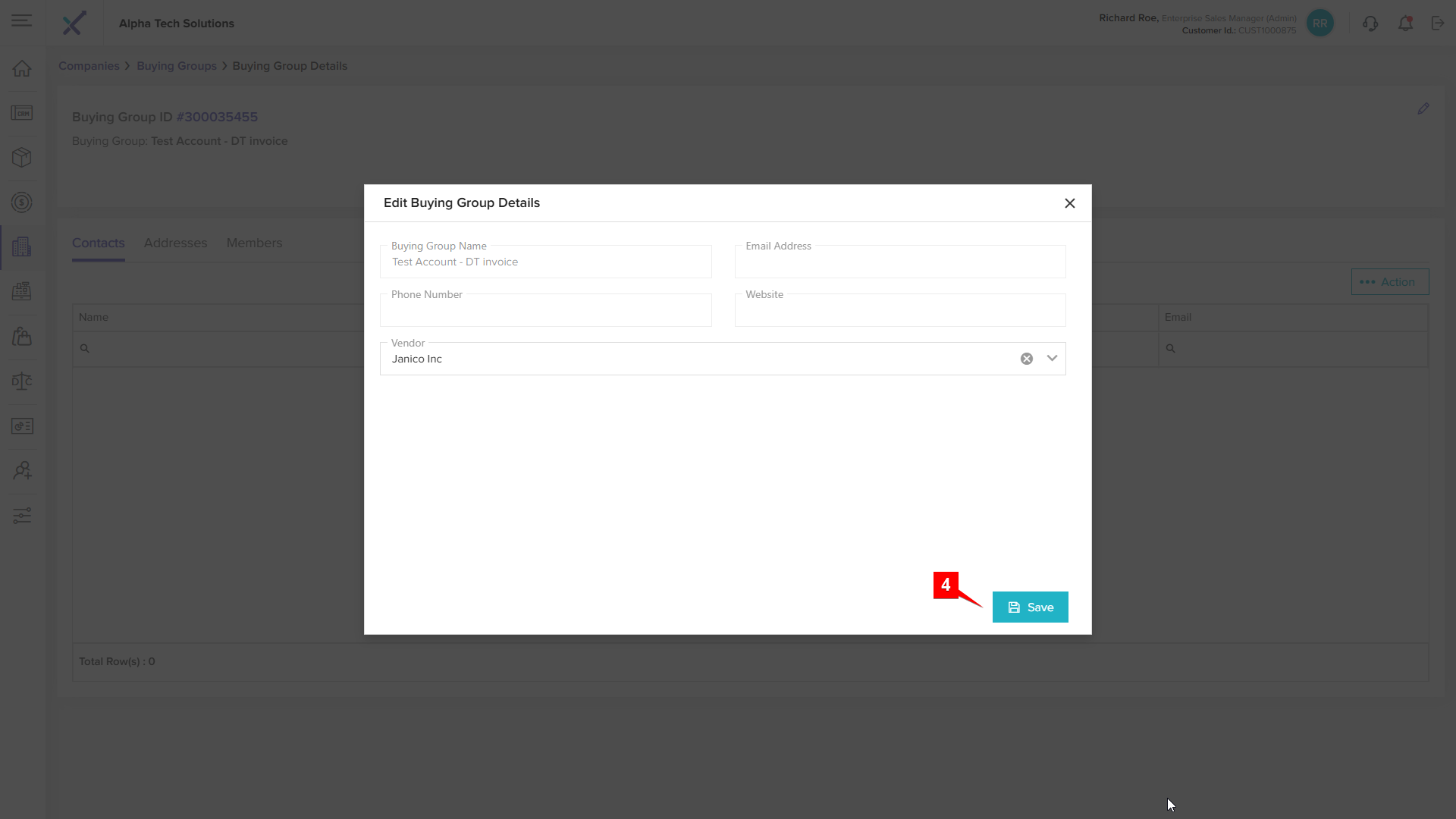This screenshot has height=819, width=1456.
Task: Click the Save button in dialog
Action: tap(1030, 607)
